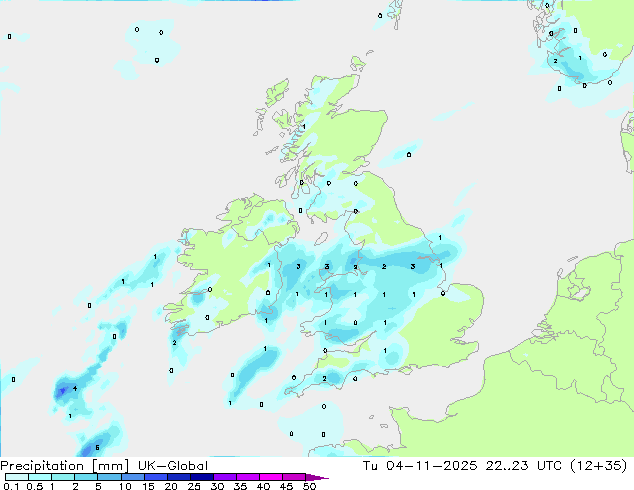Click the '22..23 UTC' time text
This screenshot has height=490, width=634.
[524, 466]
